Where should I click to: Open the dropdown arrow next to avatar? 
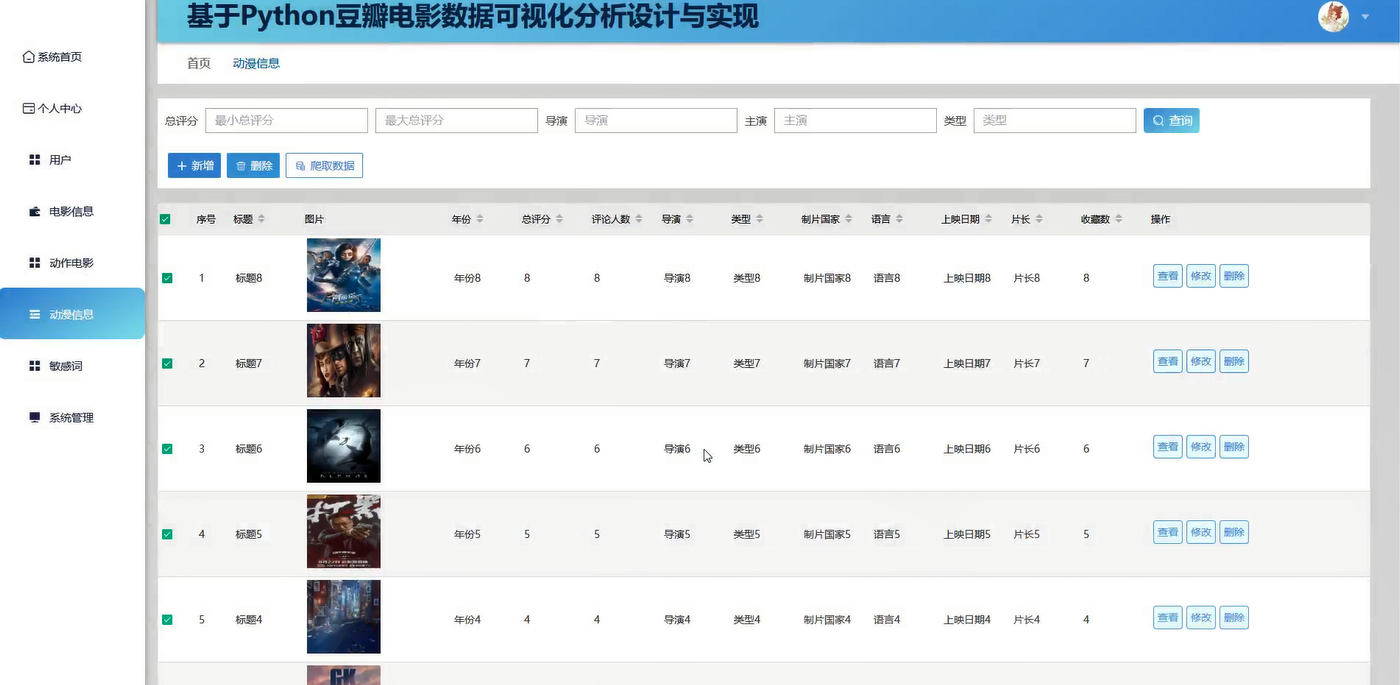pos(1365,18)
